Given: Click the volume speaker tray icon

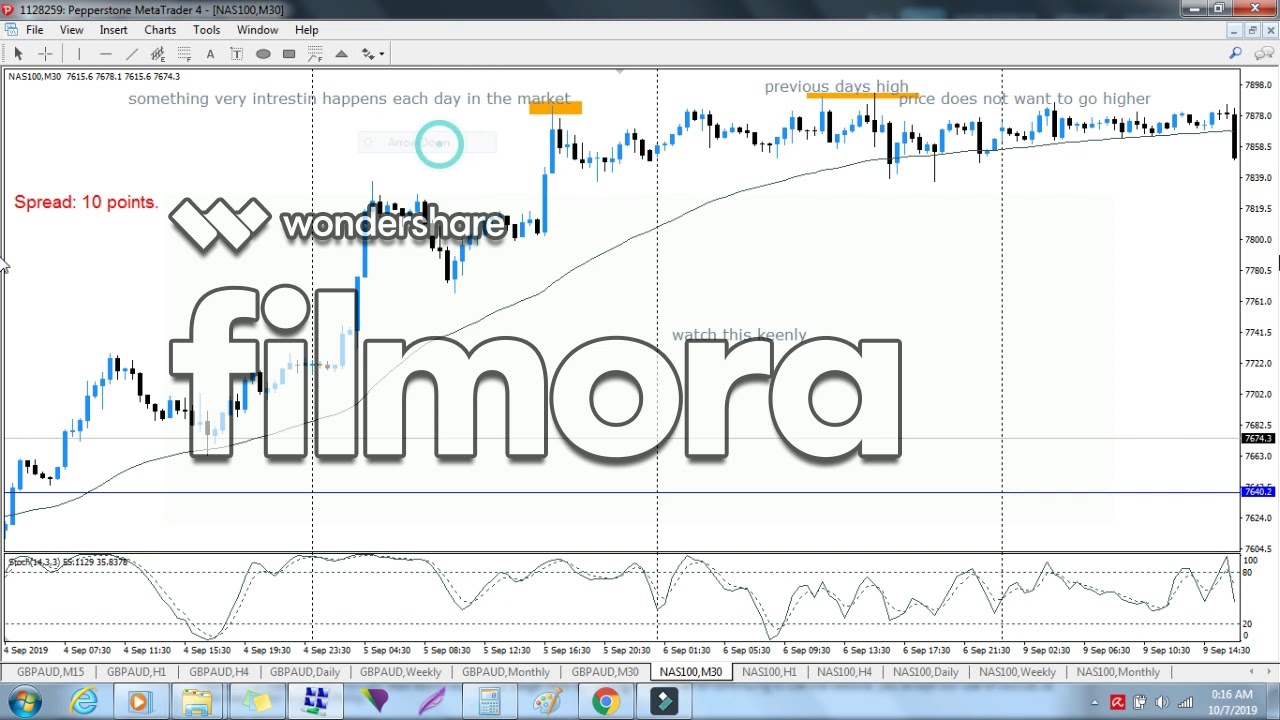Looking at the screenshot, I should [x=1162, y=702].
